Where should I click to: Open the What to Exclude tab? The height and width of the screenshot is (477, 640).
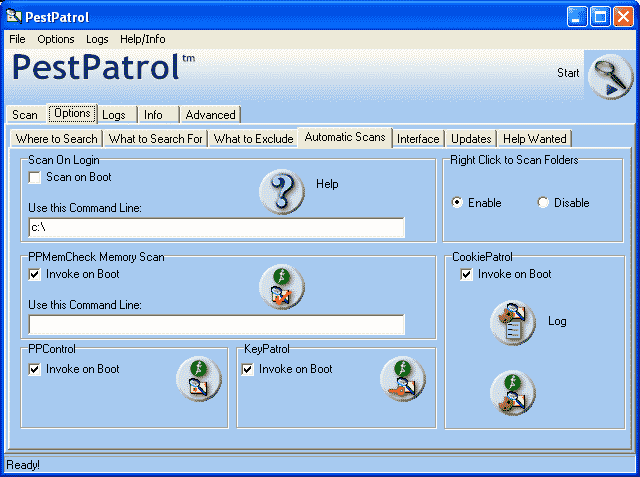[x=253, y=139]
